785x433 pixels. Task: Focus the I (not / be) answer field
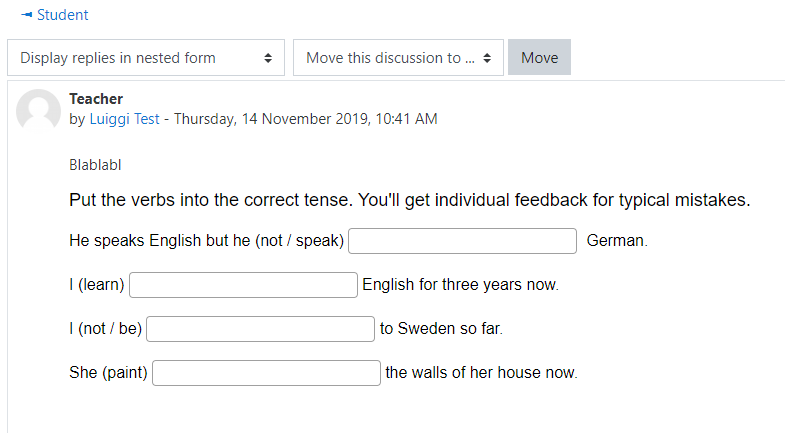pyautogui.click(x=260, y=329)
